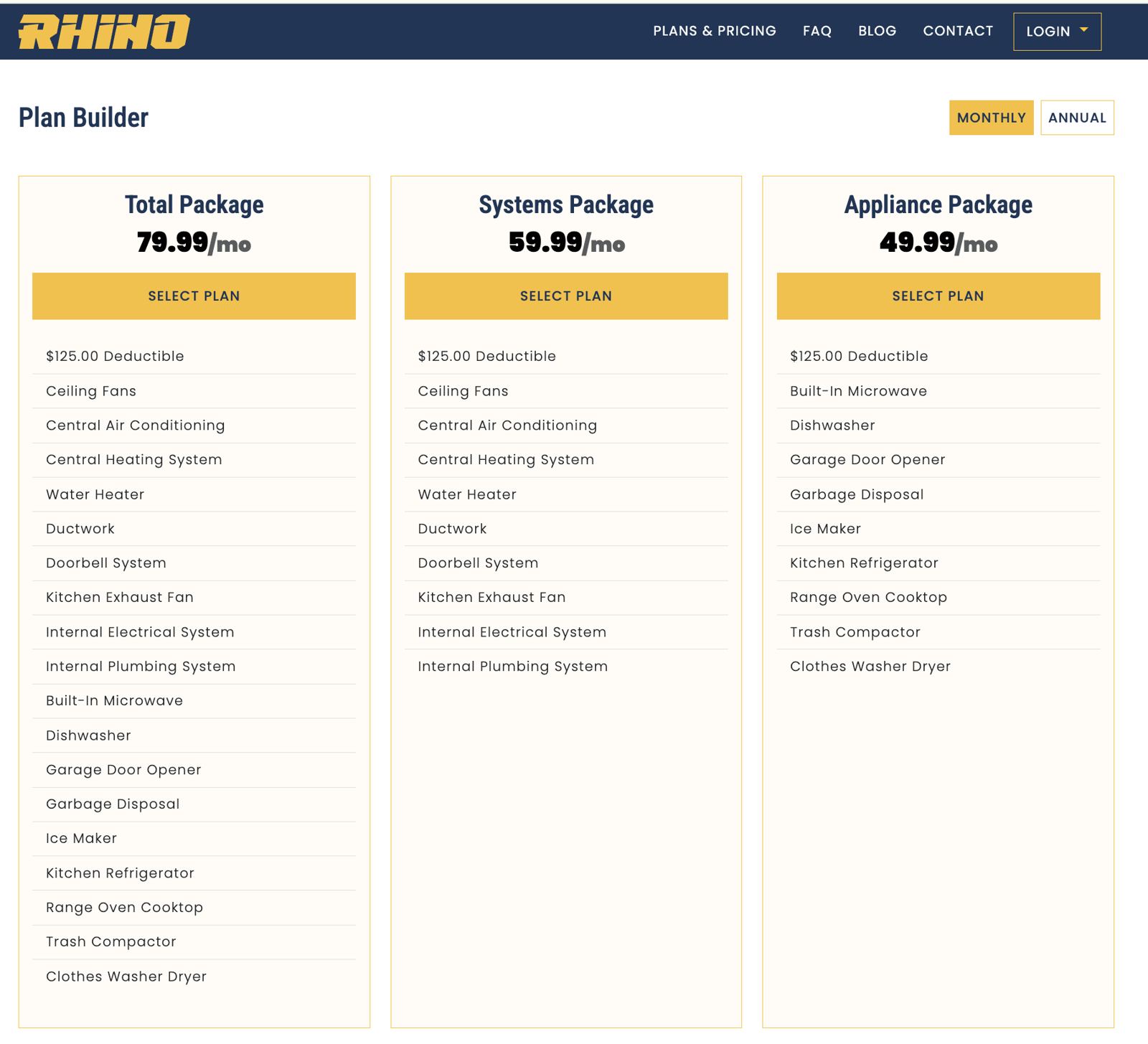Click Garbage Disposal in Total Package
This screenshot has width=1148, height=1044.
[194, 804]
